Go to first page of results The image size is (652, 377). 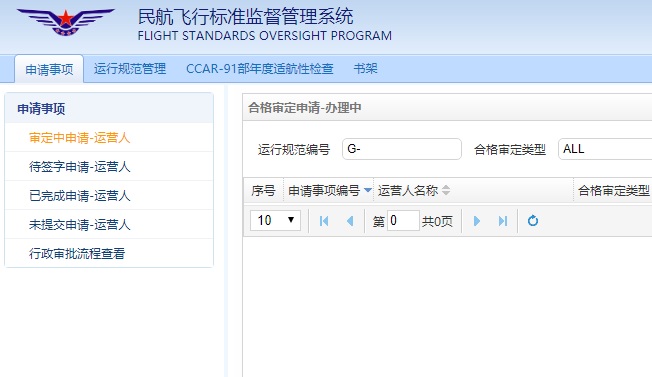click(x=324, y=221)
